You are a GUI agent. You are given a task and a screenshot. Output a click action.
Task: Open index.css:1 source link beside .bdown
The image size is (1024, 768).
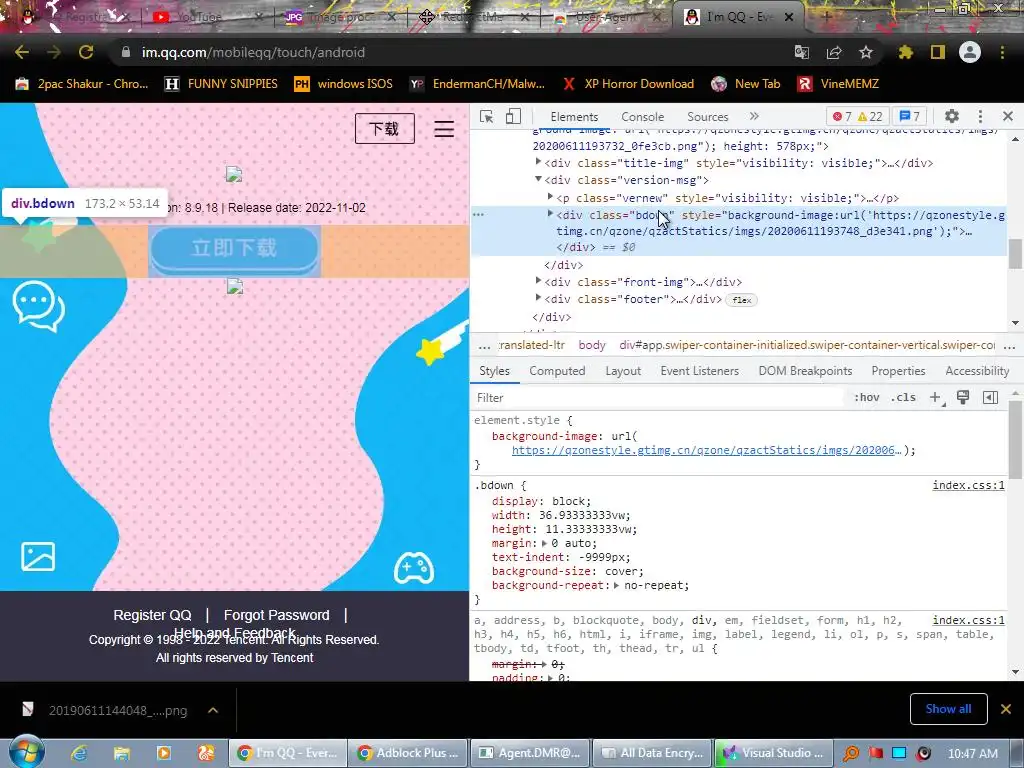(968, 485)
